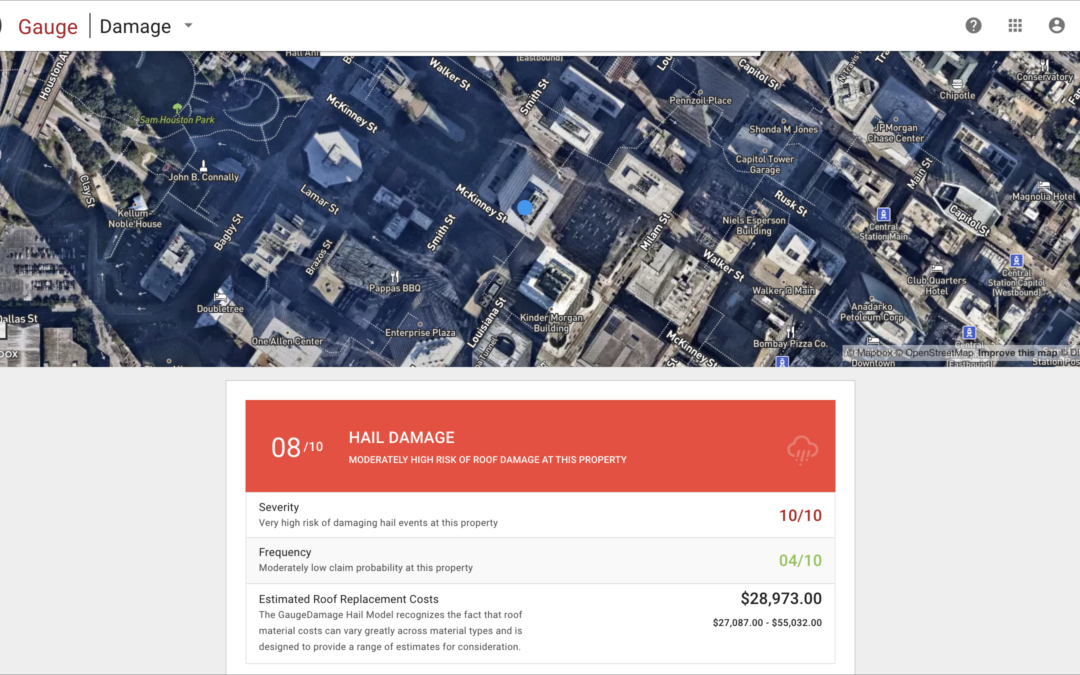Click the Chipotle restaurant icon
The image size is (1080, 675).
tap(957, 84)
